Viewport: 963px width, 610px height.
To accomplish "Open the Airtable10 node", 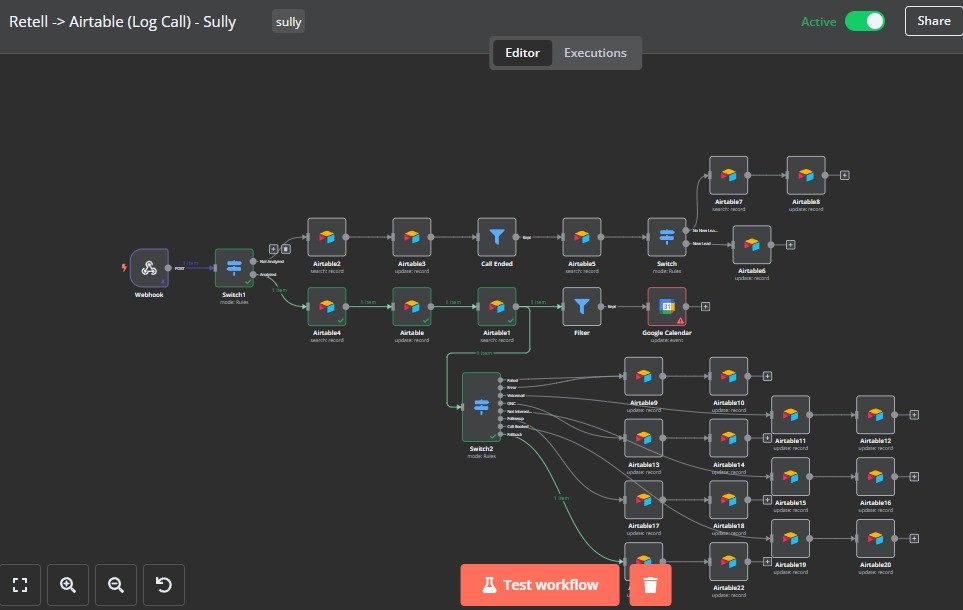I will point(728,376).
